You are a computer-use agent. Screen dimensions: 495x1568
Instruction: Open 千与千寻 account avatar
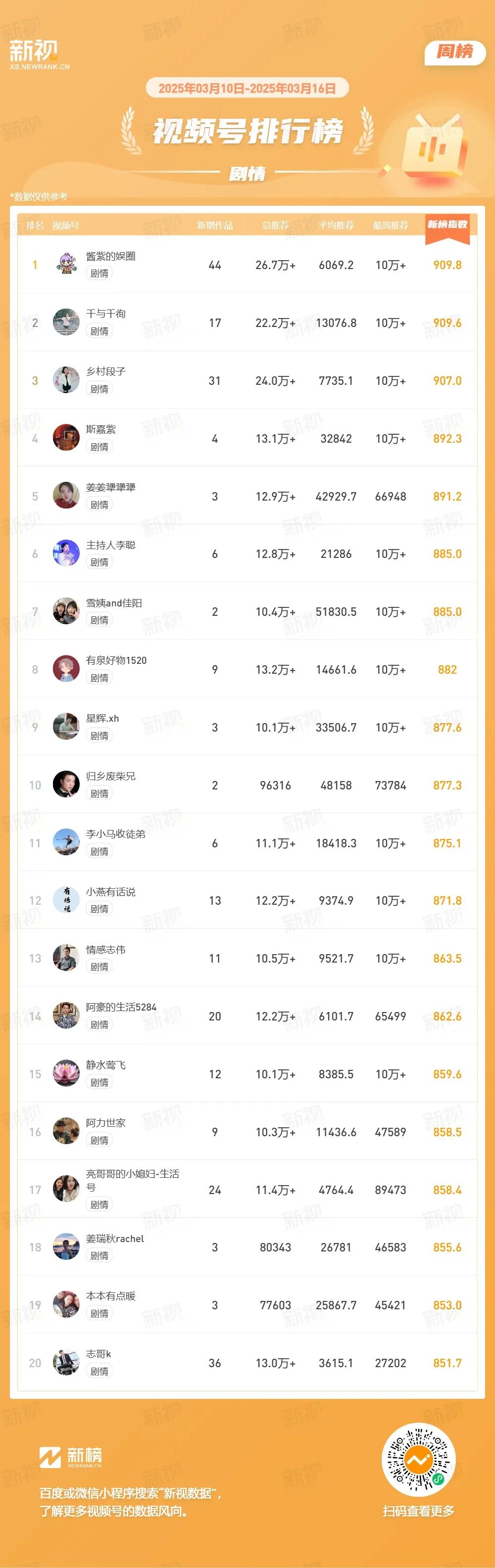click(66, 323)
